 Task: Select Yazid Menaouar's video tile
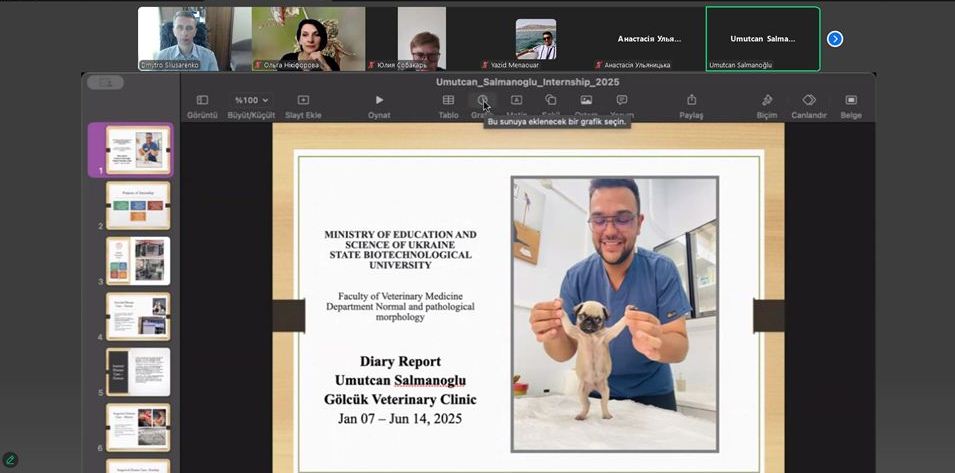[535, 39]
